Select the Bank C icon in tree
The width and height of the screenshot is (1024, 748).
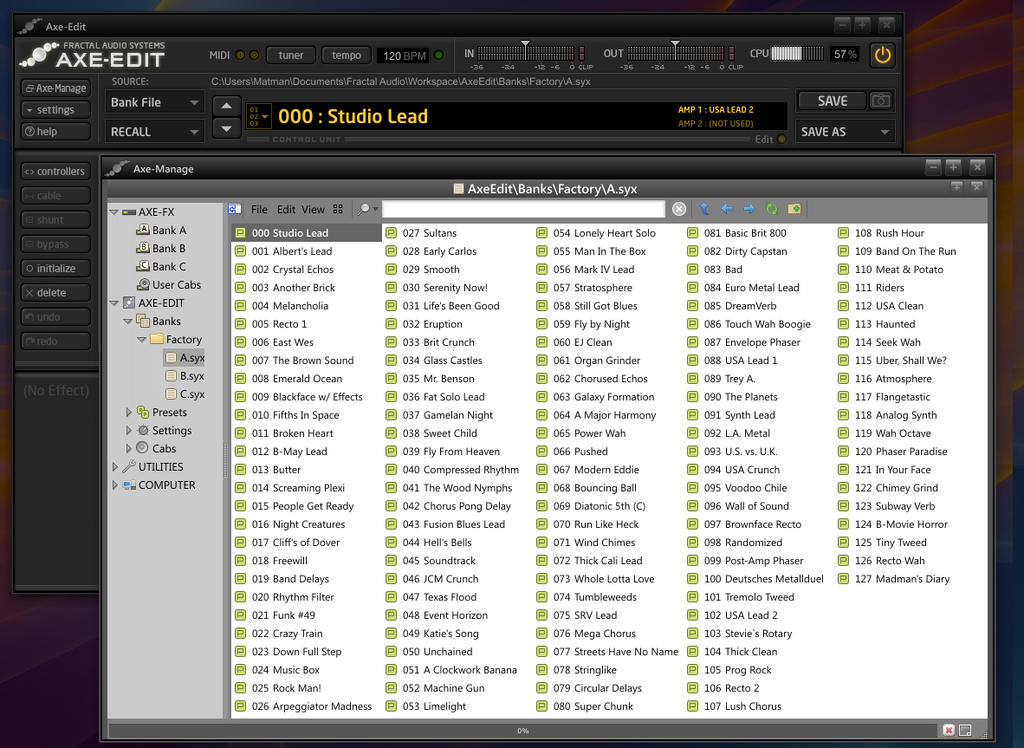(x=142, y=266)
